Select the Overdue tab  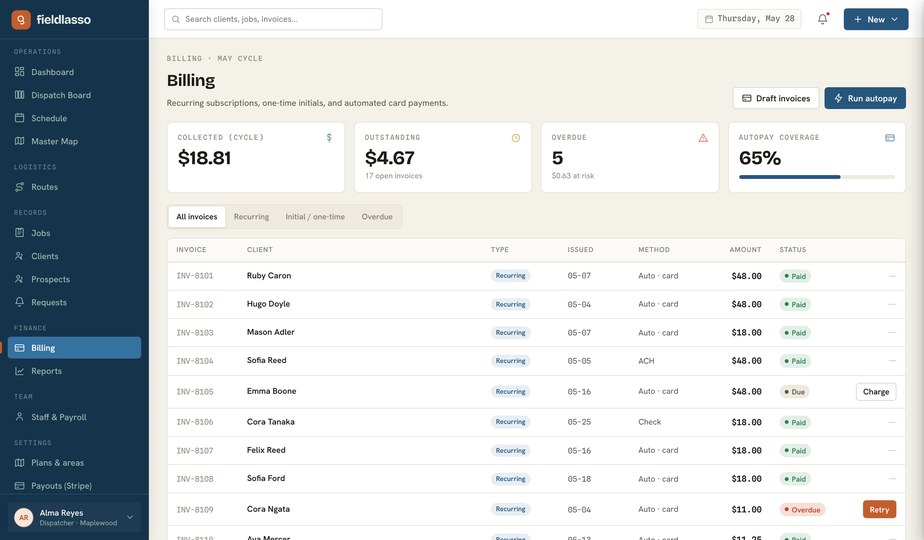pos(377,216)
